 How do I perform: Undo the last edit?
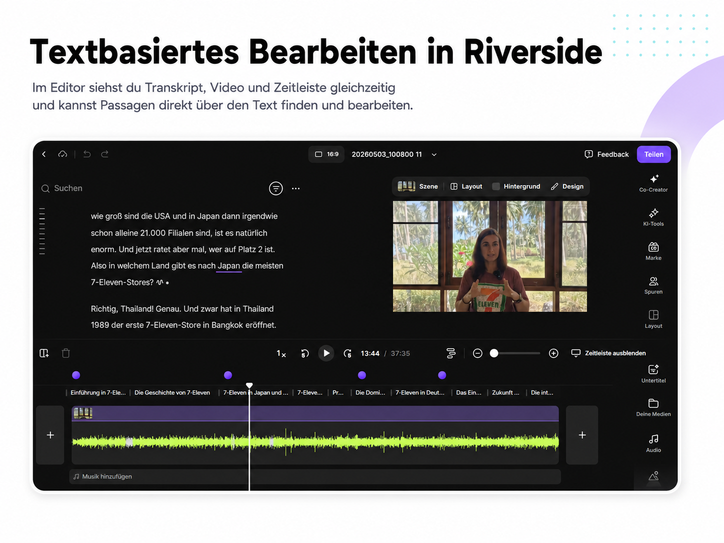tap(87, 154)
